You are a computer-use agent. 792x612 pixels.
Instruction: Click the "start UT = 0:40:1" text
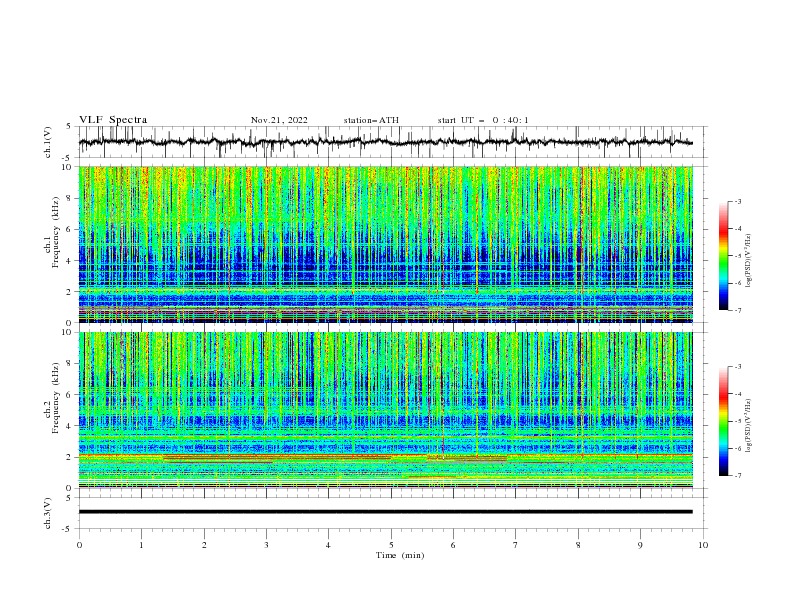483,120
